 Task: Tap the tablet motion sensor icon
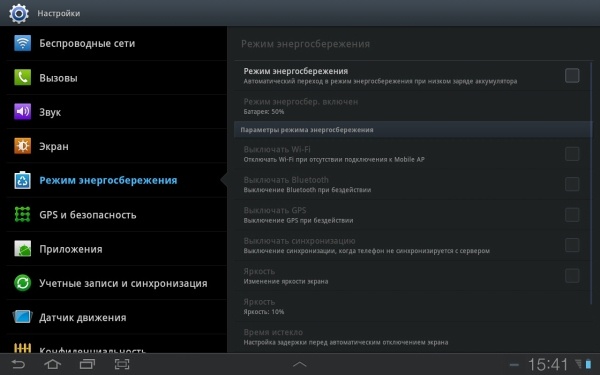[23, 317]
